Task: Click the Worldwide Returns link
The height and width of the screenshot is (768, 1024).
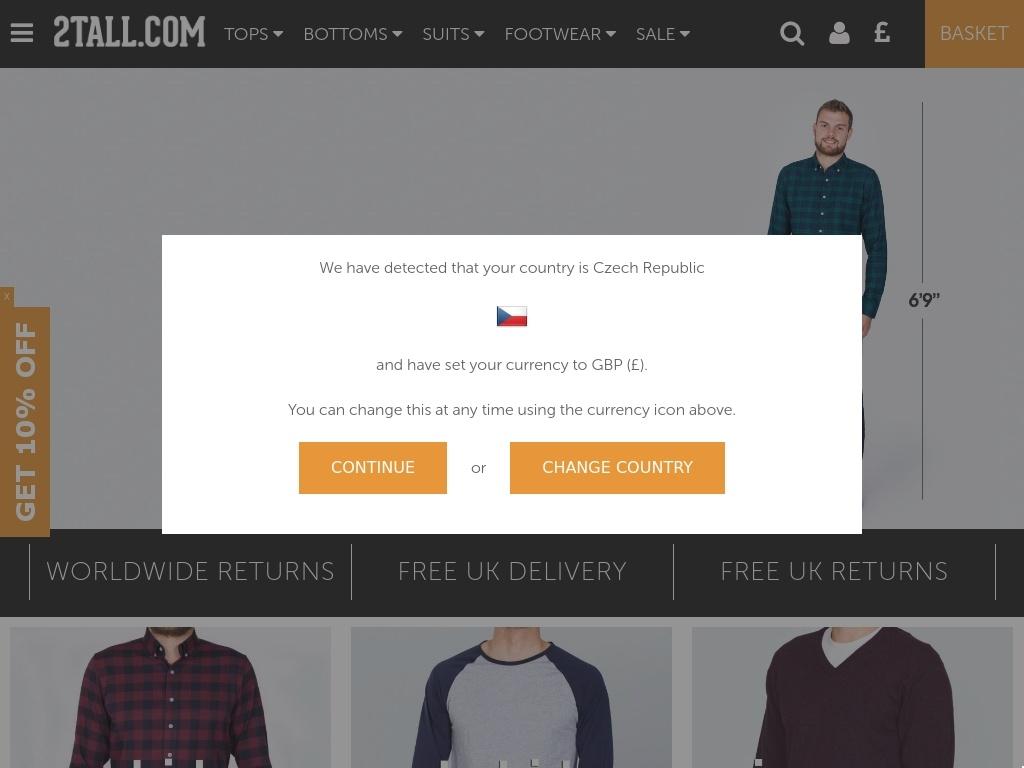Action: click(x=191, y=571)
